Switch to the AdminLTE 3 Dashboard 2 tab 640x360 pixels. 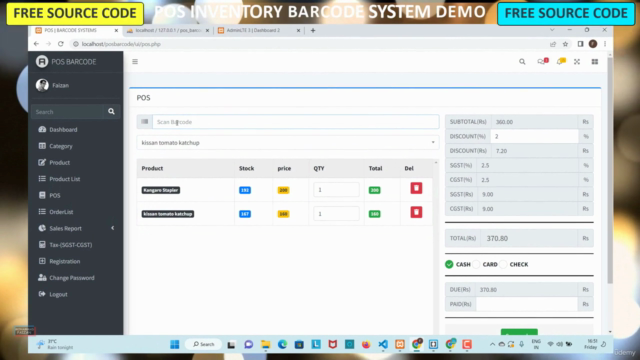pyautogui.click(x=259, y=31)
